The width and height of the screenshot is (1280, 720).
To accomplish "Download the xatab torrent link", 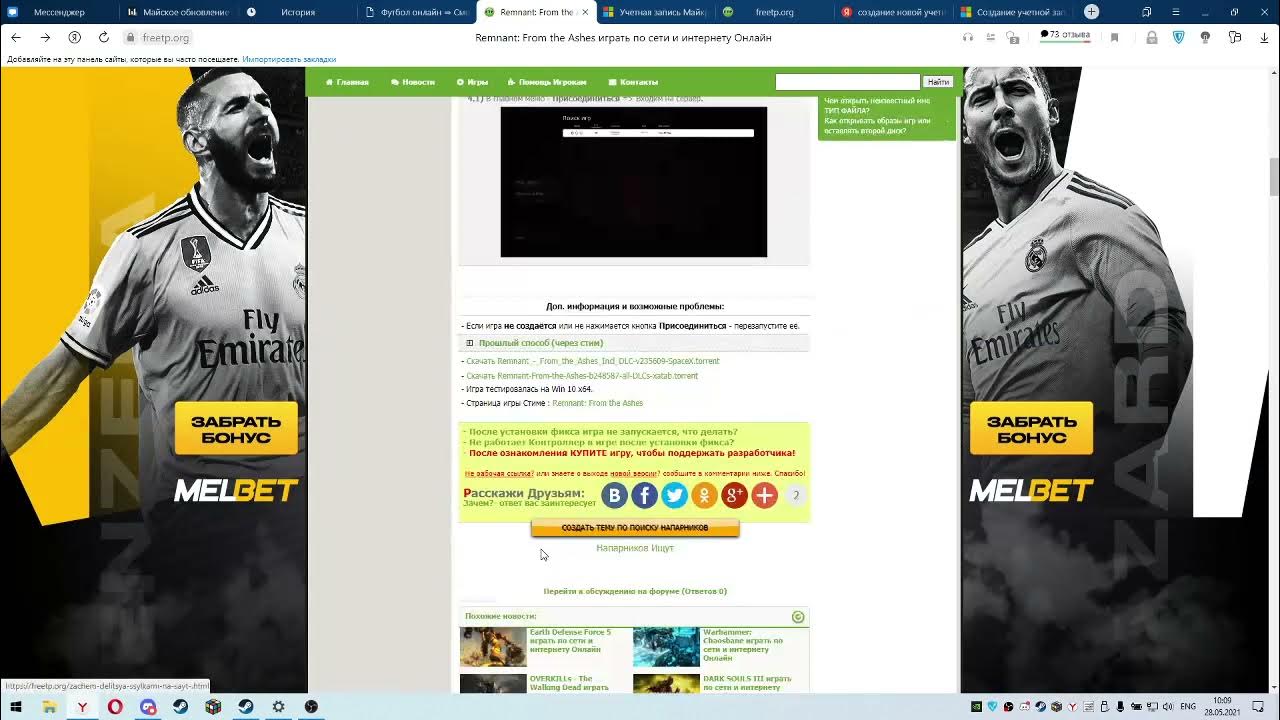I will [x=582, y=376].
